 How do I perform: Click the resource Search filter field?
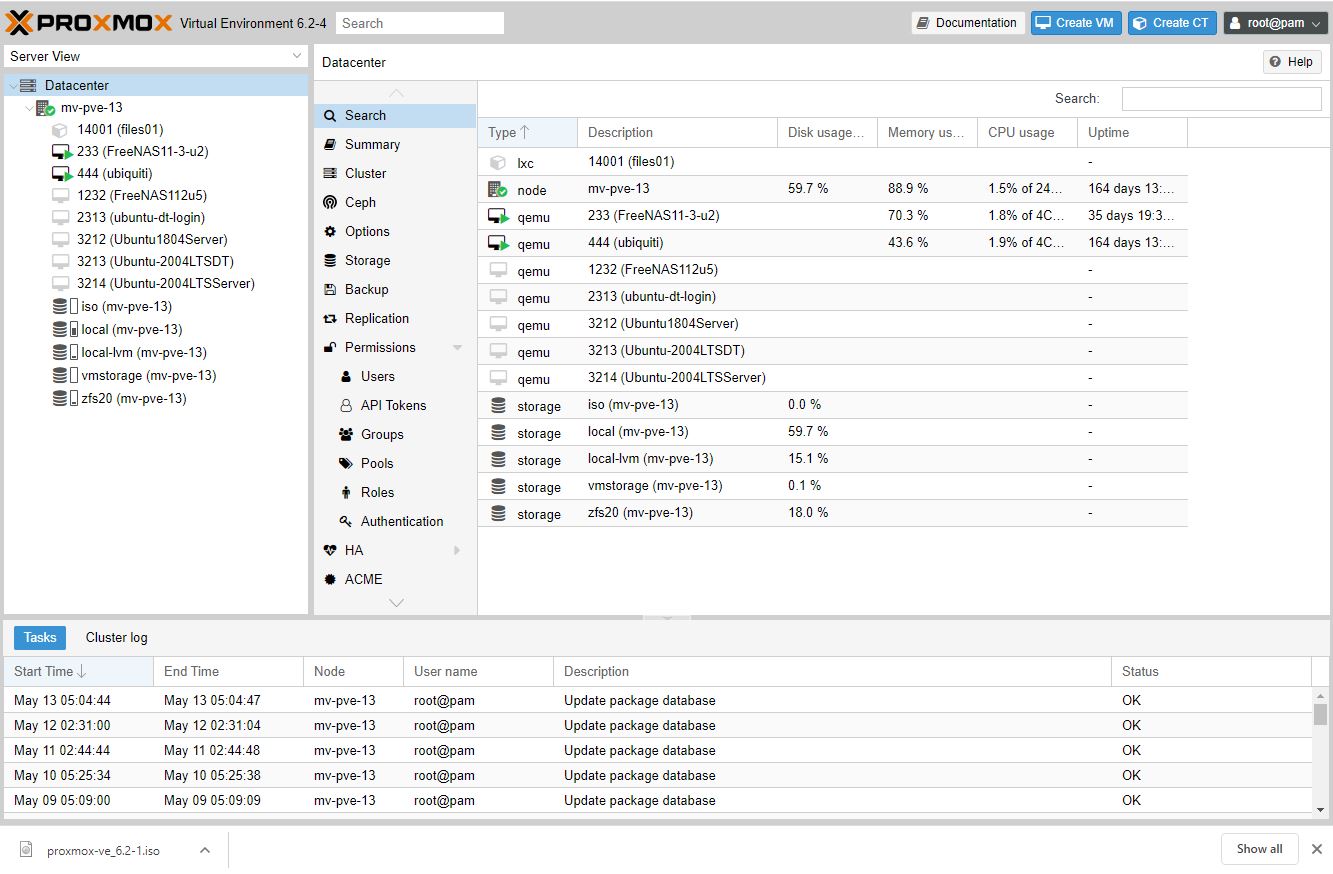click(x=1221, y=98)
